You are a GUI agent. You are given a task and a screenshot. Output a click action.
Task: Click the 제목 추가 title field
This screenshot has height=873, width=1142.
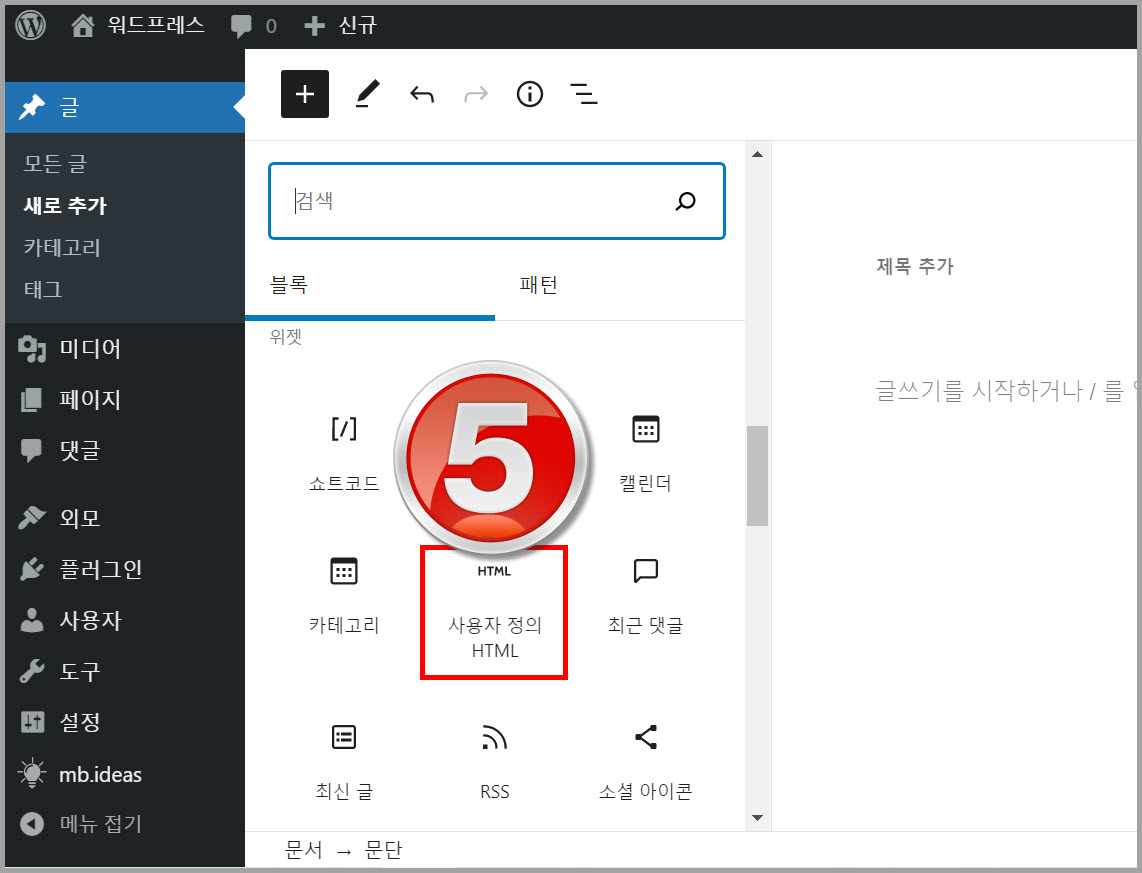pos(915,266)
